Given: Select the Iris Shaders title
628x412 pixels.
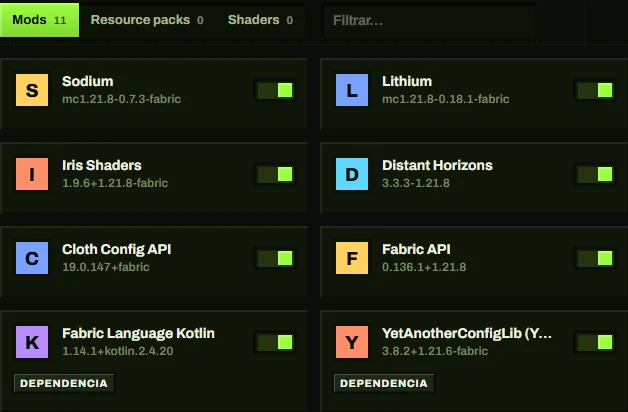Looking at the screenshot, I should point(102,165).
